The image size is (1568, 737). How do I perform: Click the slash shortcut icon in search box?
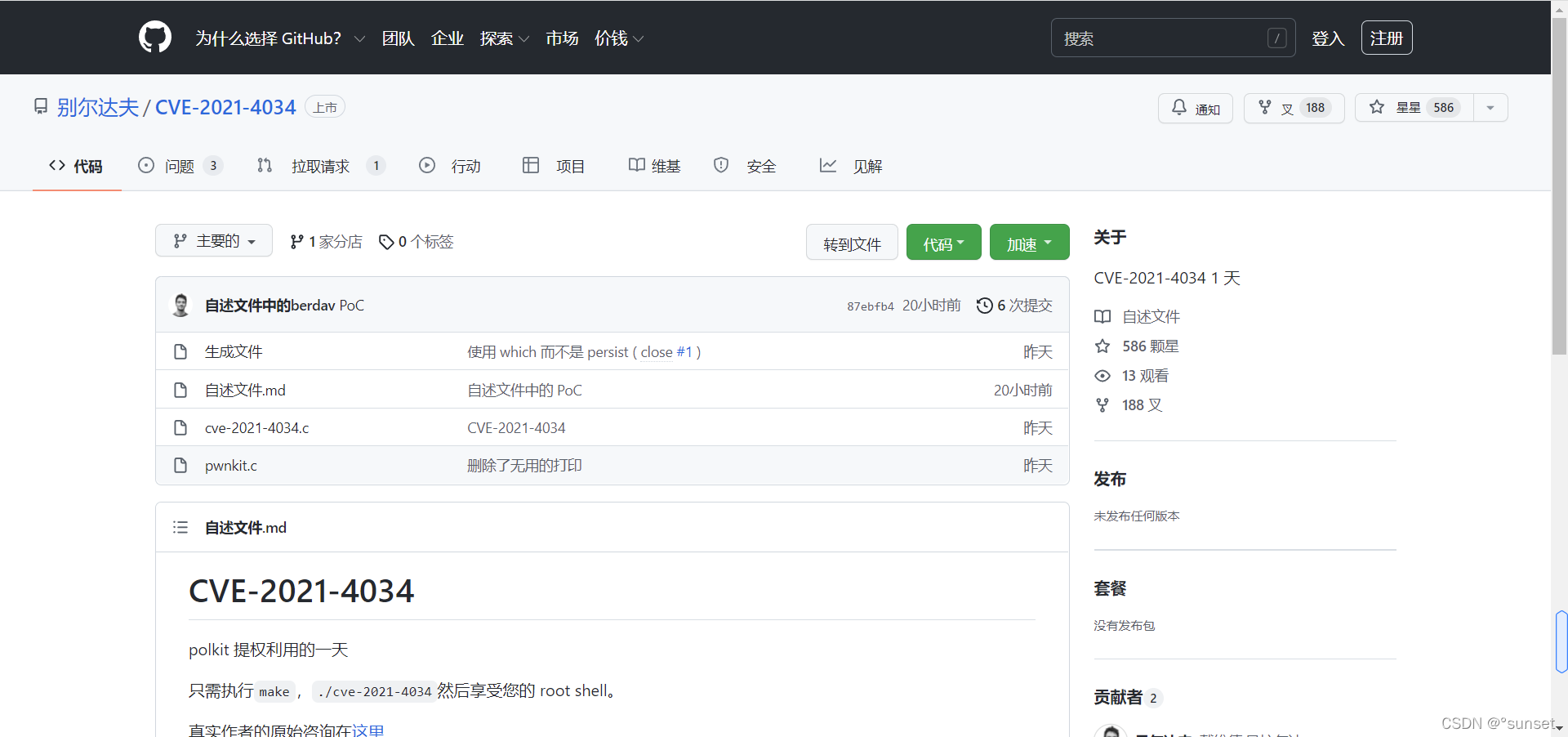click(1277, 38)
